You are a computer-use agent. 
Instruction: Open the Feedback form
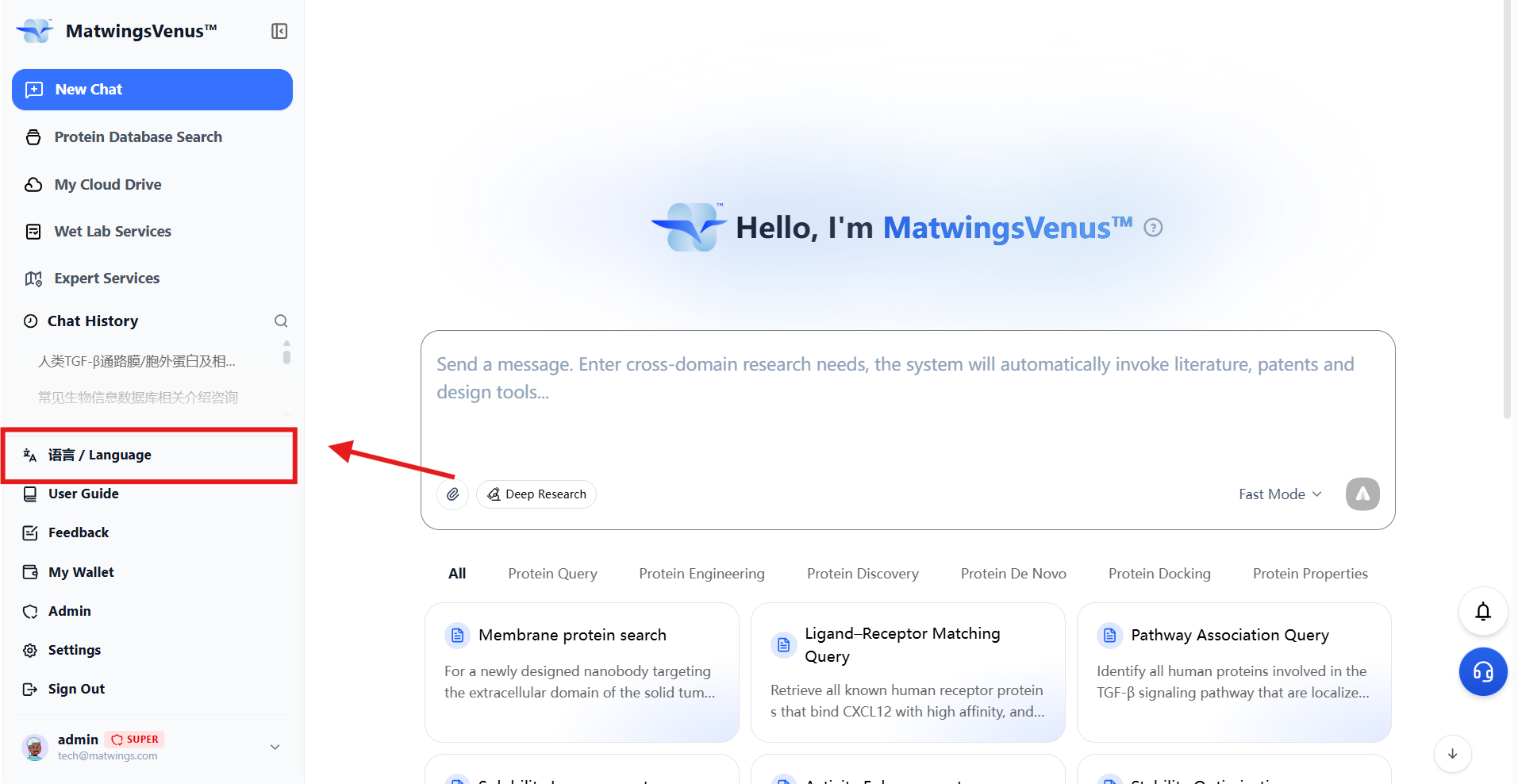(79, 532)
